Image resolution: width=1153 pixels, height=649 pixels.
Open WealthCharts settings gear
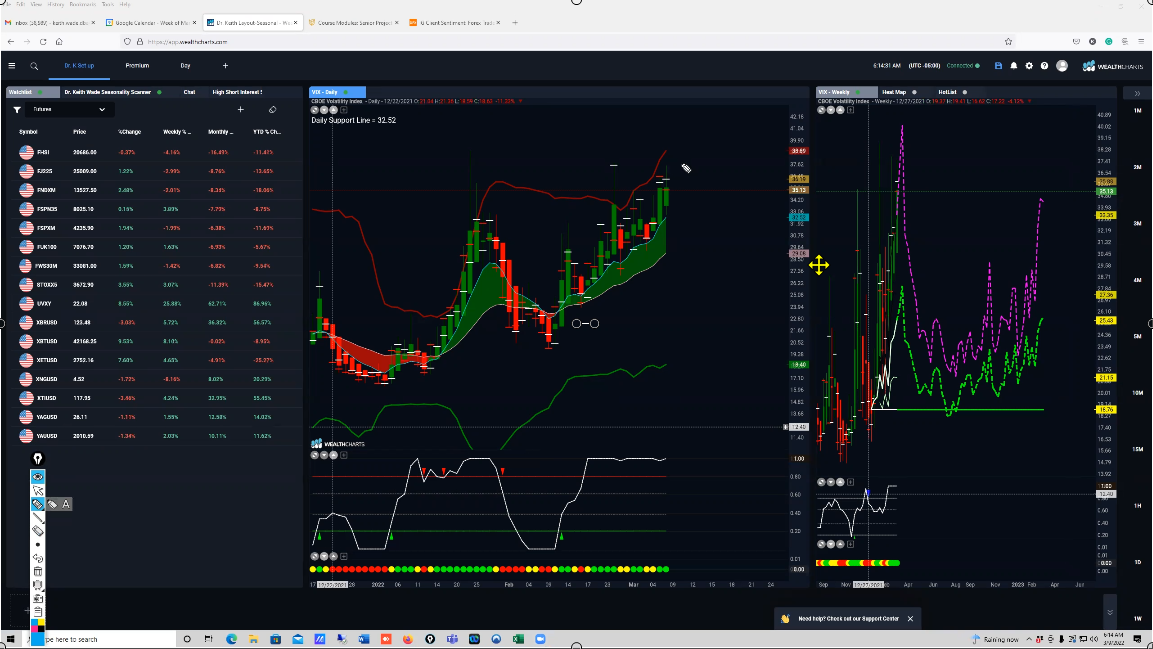1029,65
